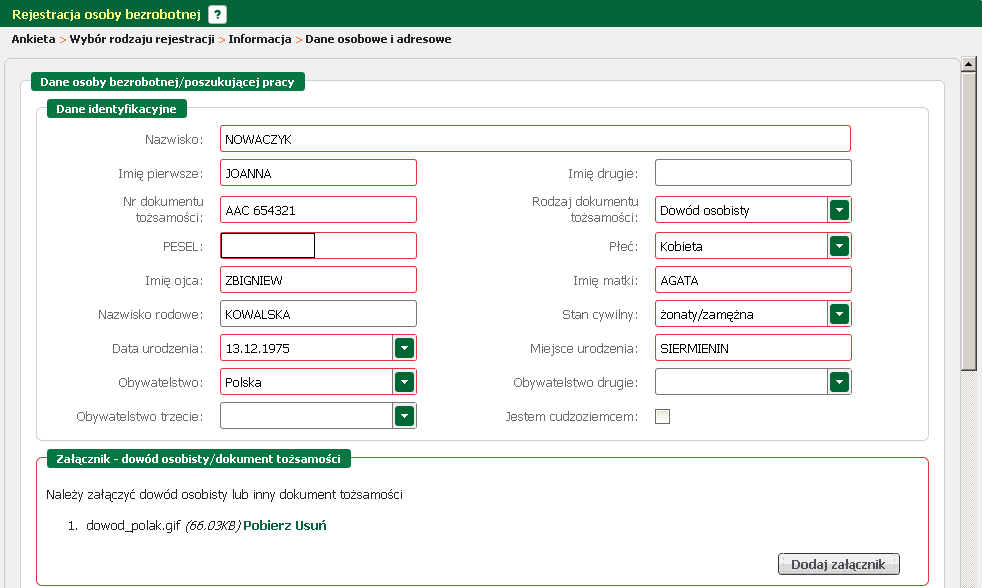Click Pobierz link for dowod_polak.gif
This screenshot has height=588, width=982.
click(x=267, y=525)
